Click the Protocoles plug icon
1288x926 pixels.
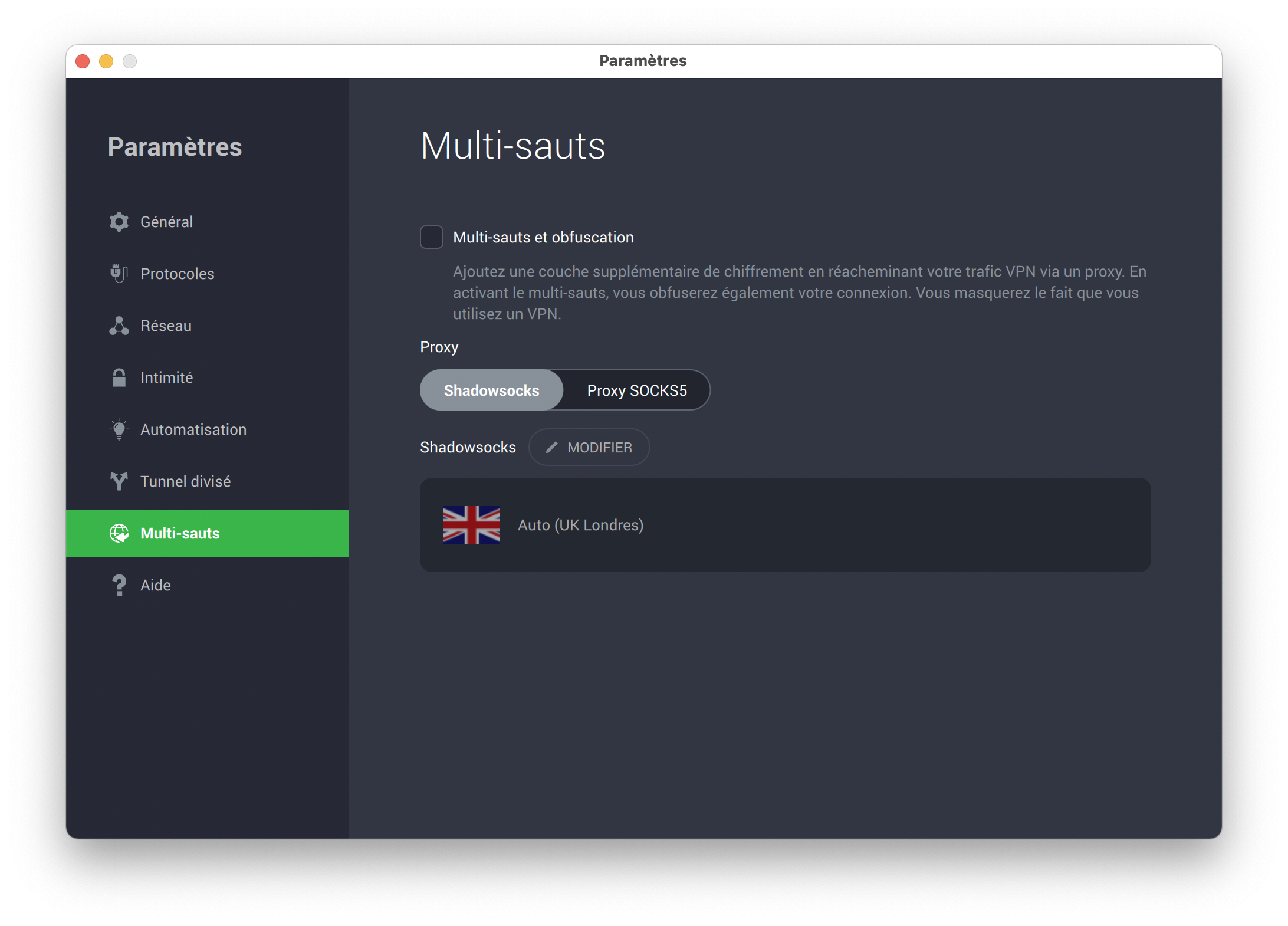tap(119, 274)
